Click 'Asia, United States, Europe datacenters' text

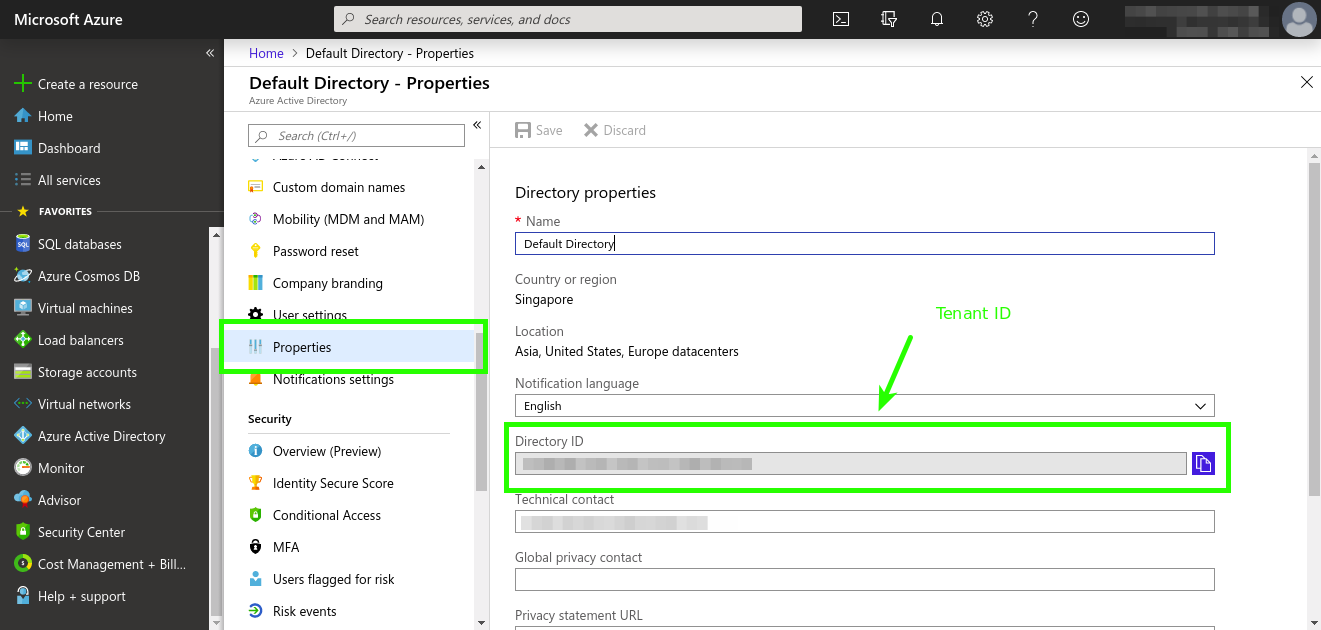627,351
